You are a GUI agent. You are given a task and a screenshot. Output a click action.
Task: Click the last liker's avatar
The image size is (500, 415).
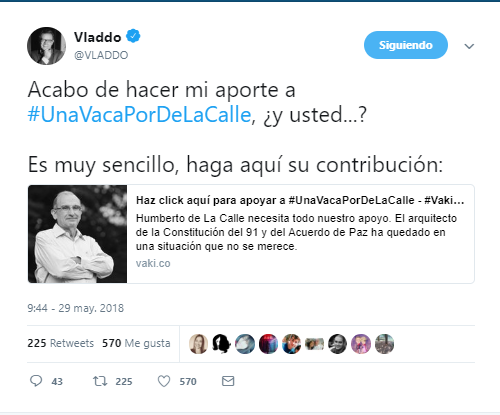pyautogui.click(x=384, y=344)
